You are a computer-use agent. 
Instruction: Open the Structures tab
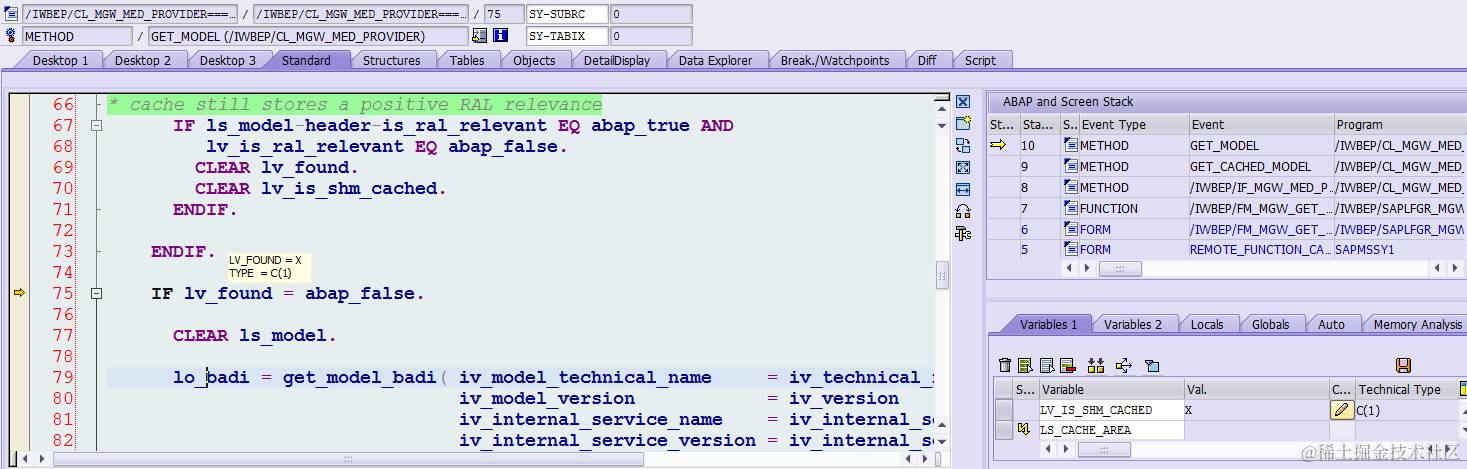tap(391, 60)
